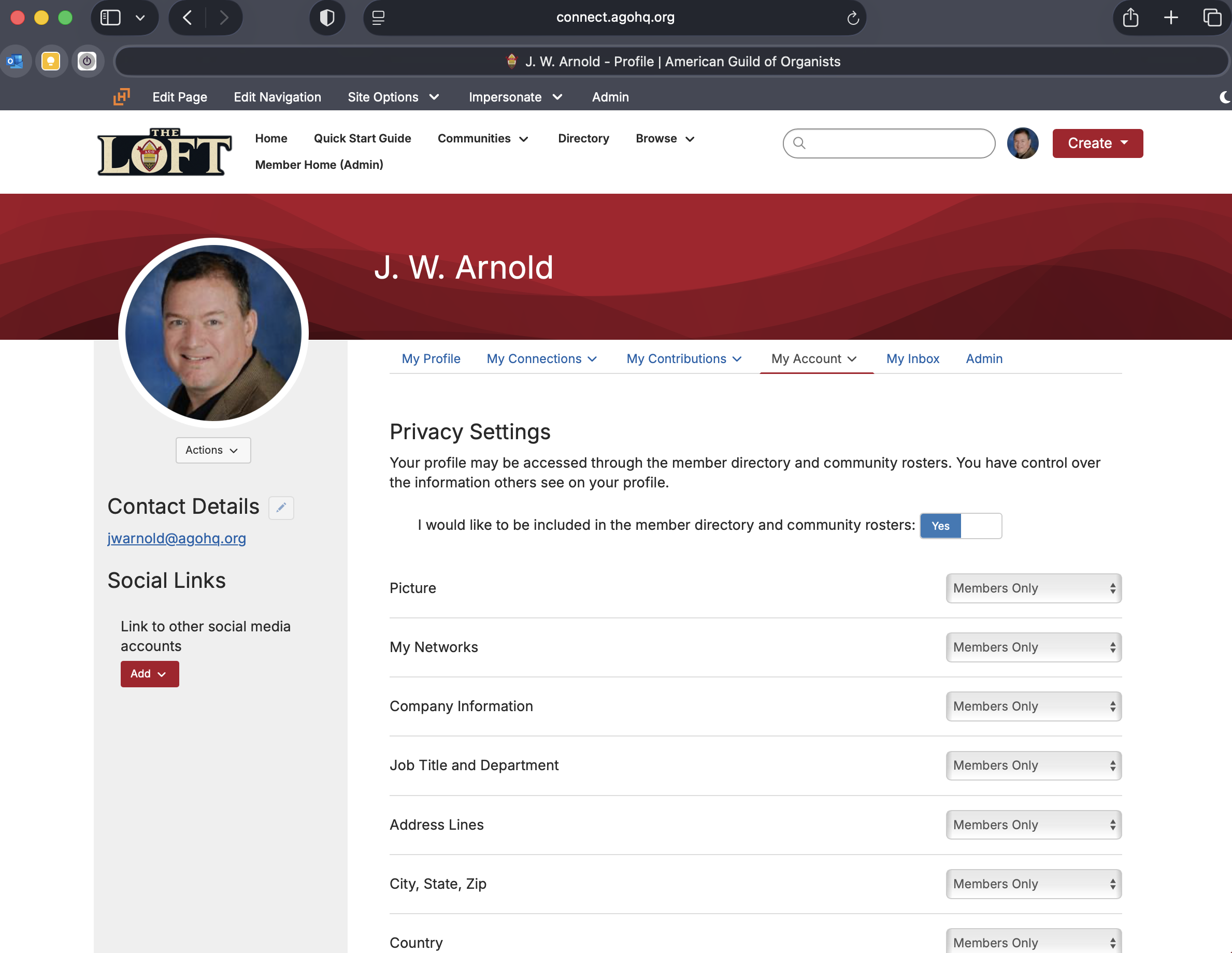Open the Company Information privacy dropdown
Image resolution: width=1232 pixels, height=953 pixels.
[x=1033, y=706]
